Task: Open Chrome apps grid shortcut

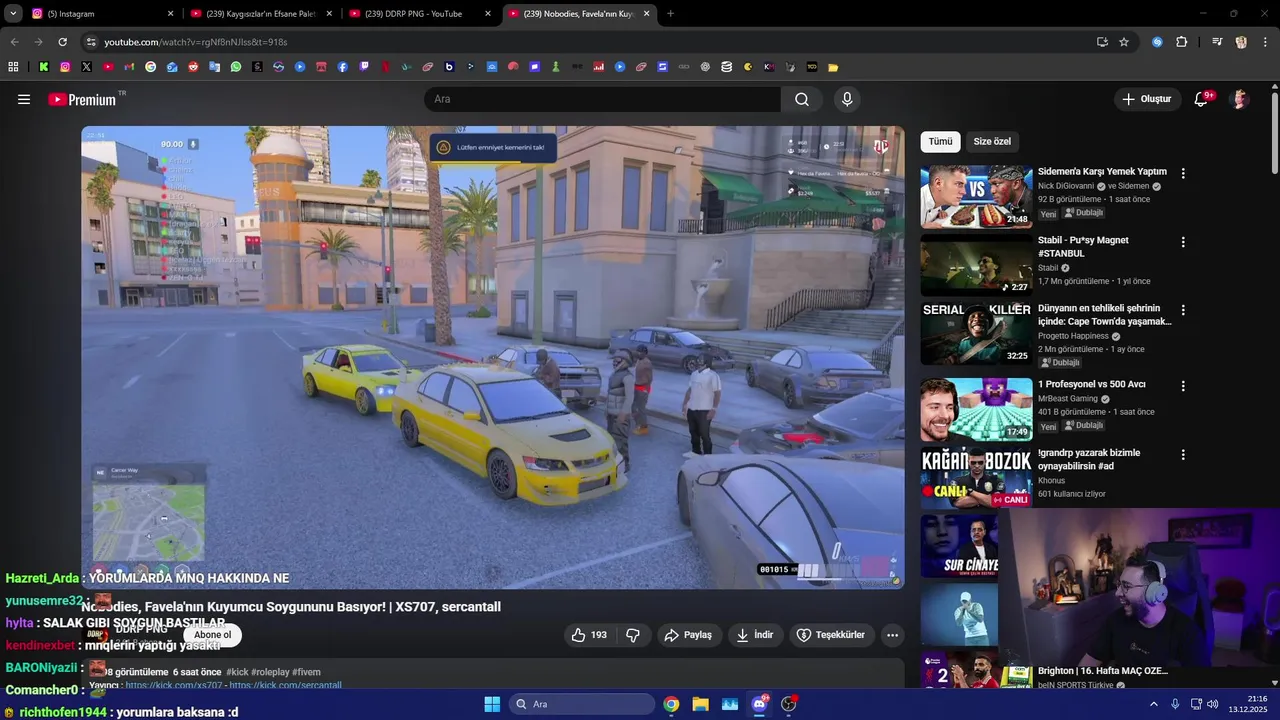Action: (13, 67)
